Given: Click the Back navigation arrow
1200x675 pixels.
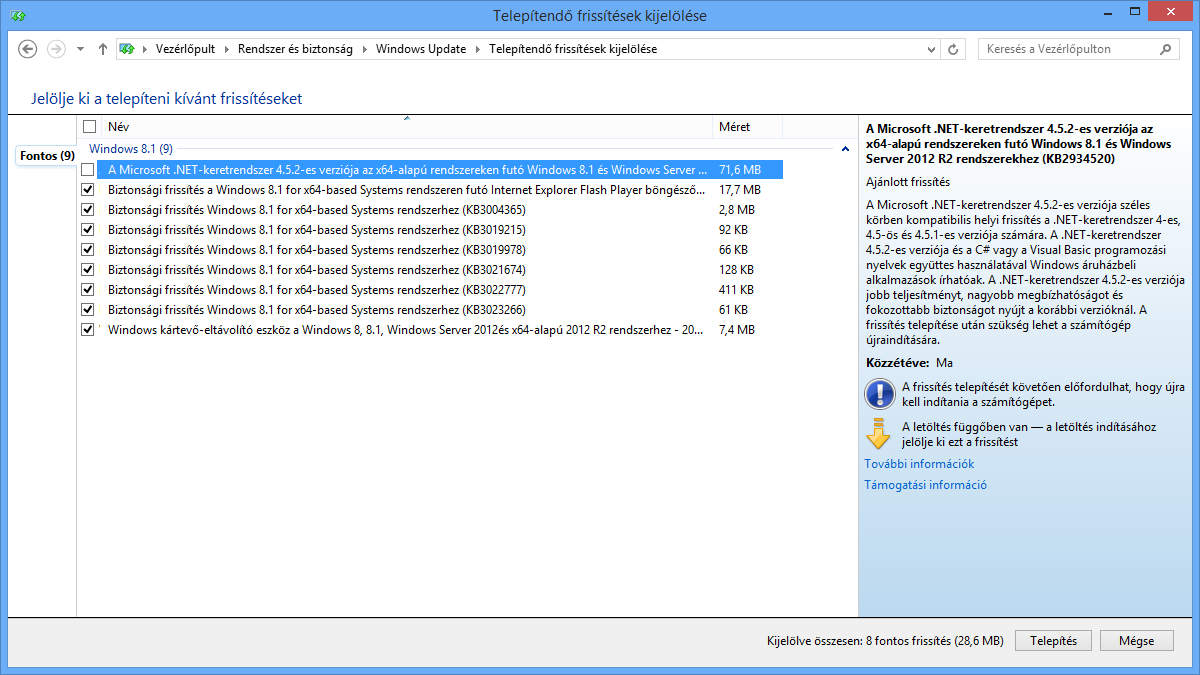Looking at the screenshot, I should click(x=28, y=49).
